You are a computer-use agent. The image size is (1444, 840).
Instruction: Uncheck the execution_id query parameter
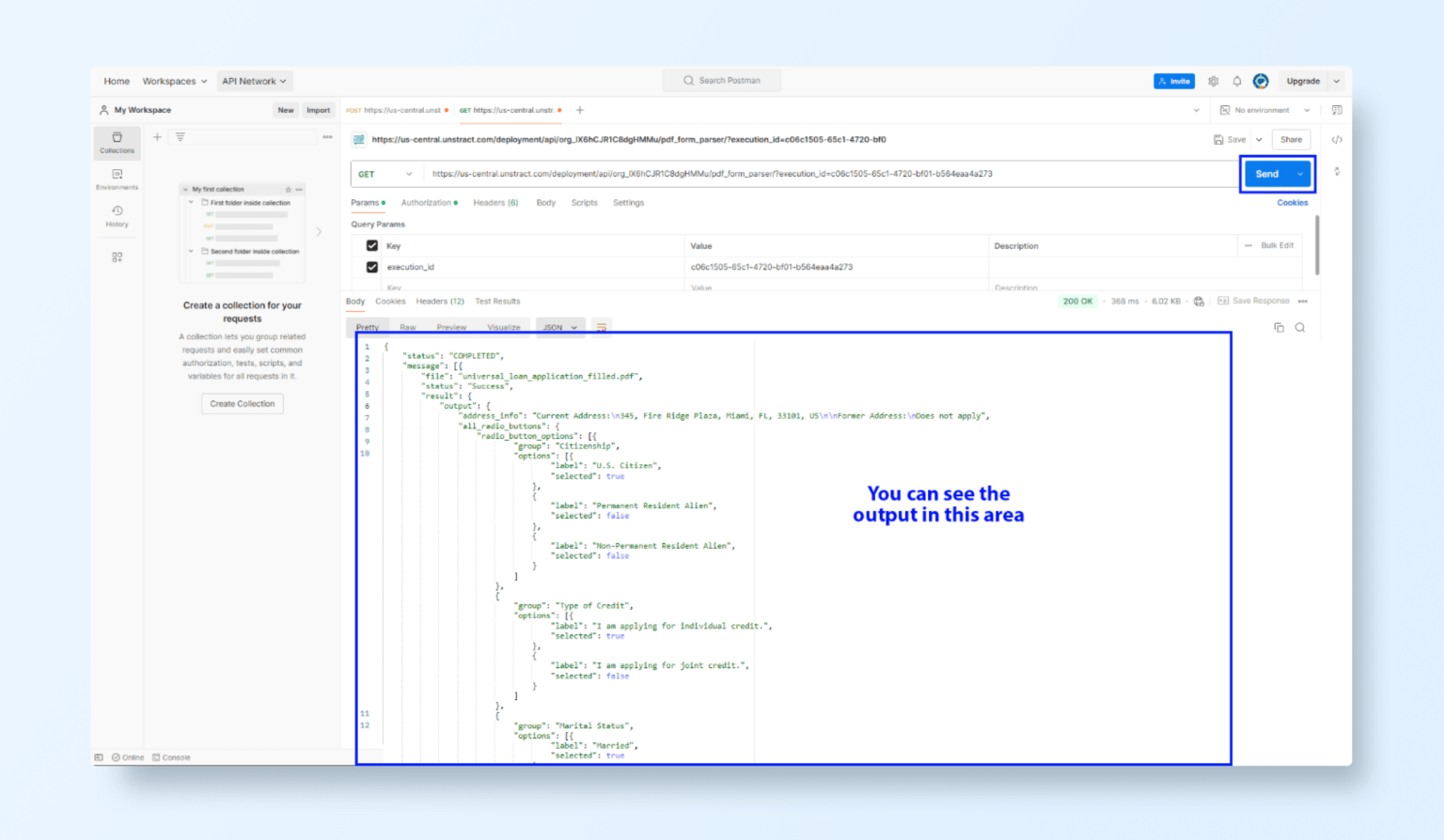pos(371,267)
